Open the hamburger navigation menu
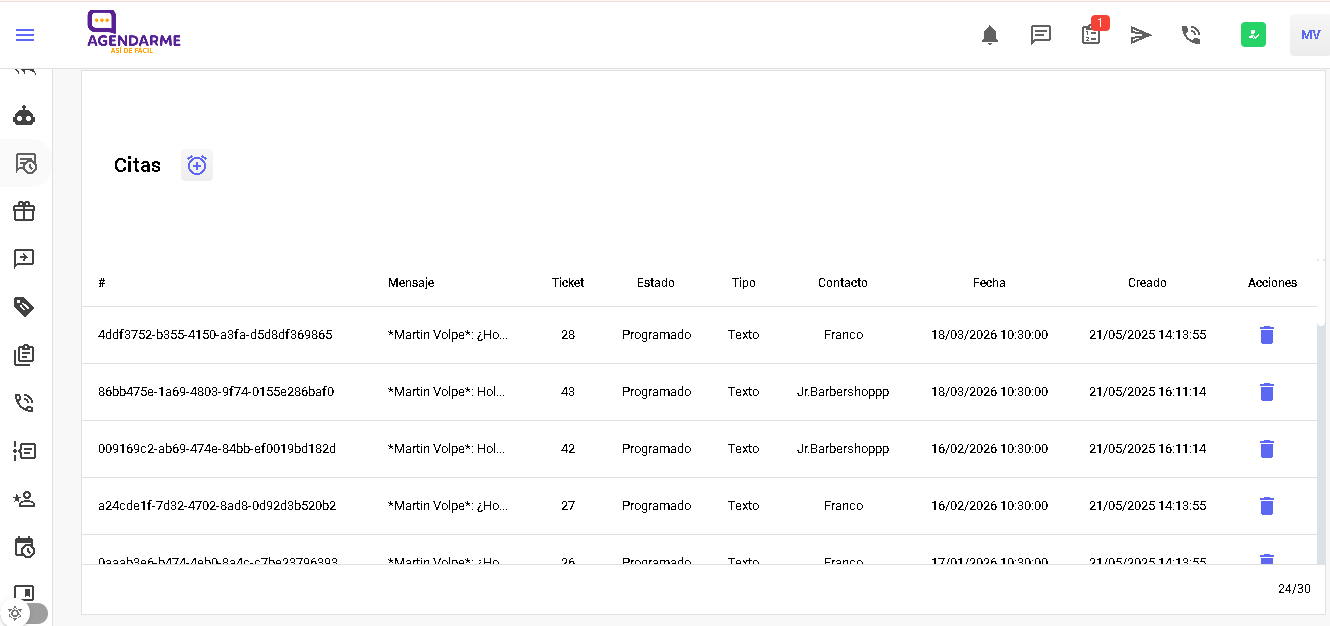The width and height of the screenshot is (1330, 626). tap(25, 35)
